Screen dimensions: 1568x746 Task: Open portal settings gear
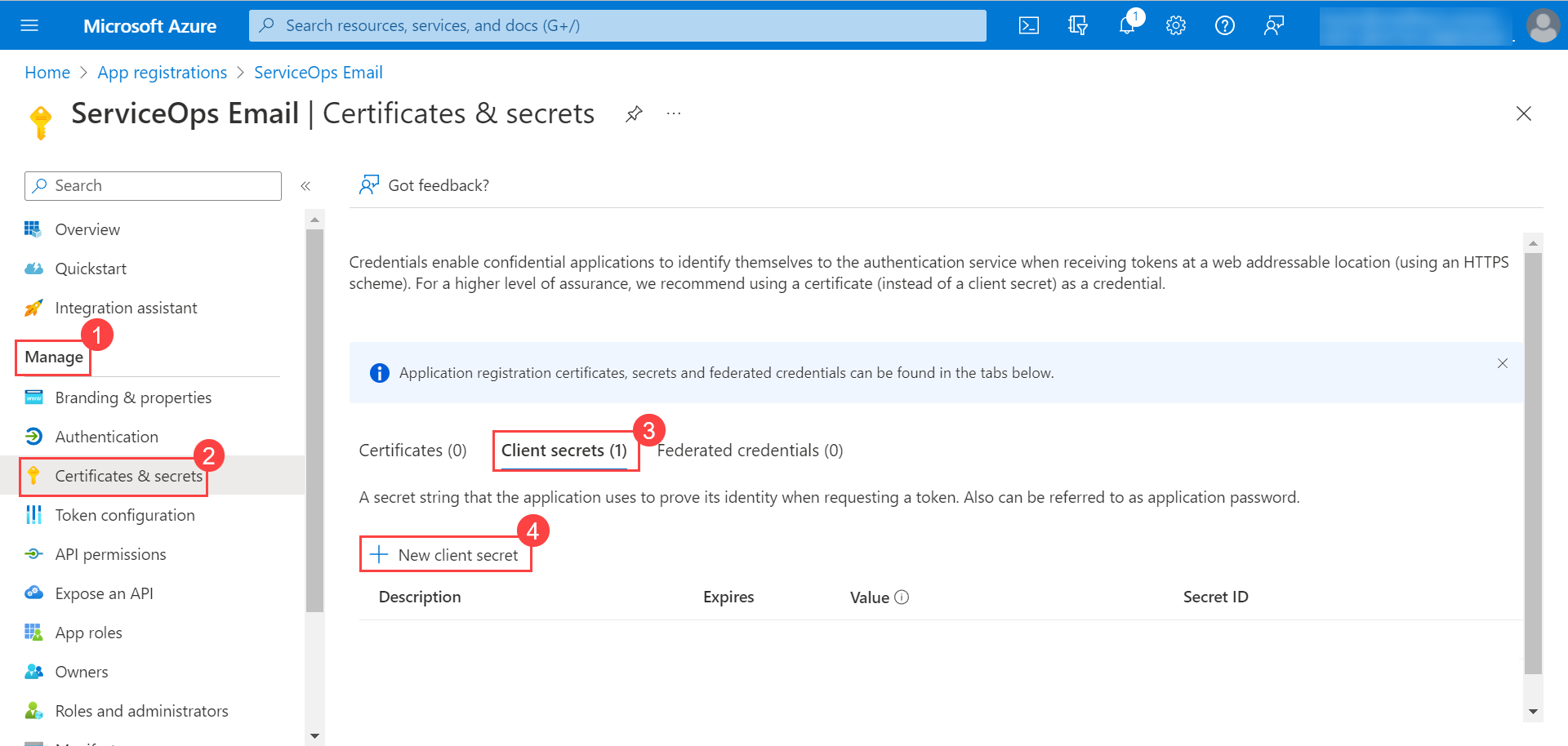1176,25
